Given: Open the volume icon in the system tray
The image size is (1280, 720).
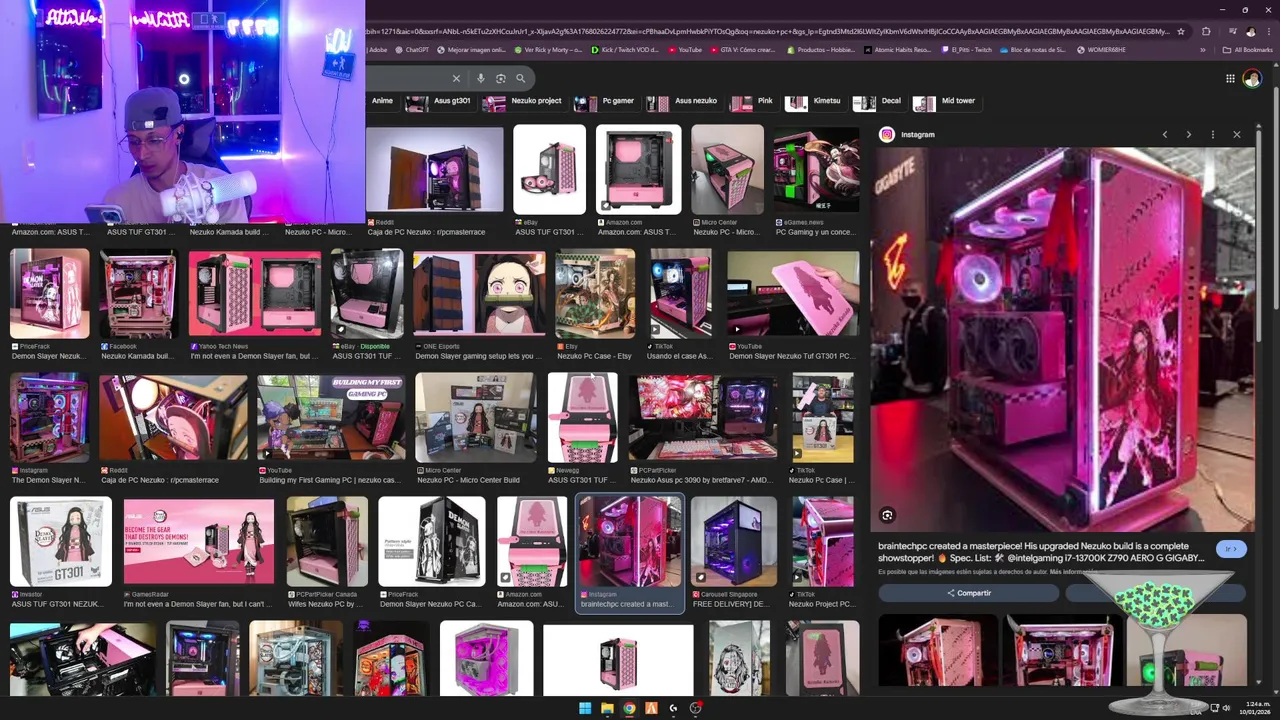Looking at the screenshot, I should point(1228,708).
